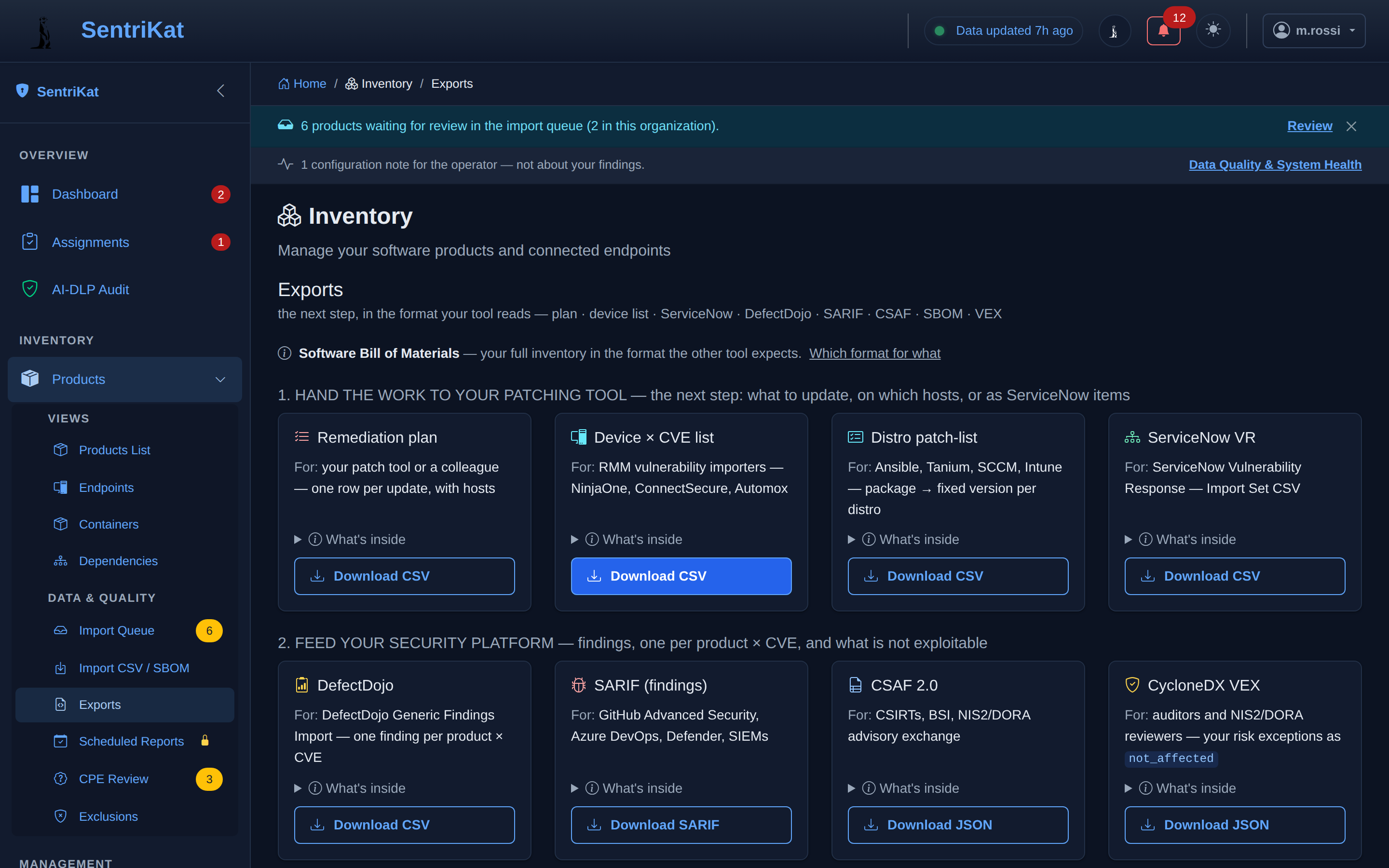Click the CSAF 2.0 document icon

(855, 685)
